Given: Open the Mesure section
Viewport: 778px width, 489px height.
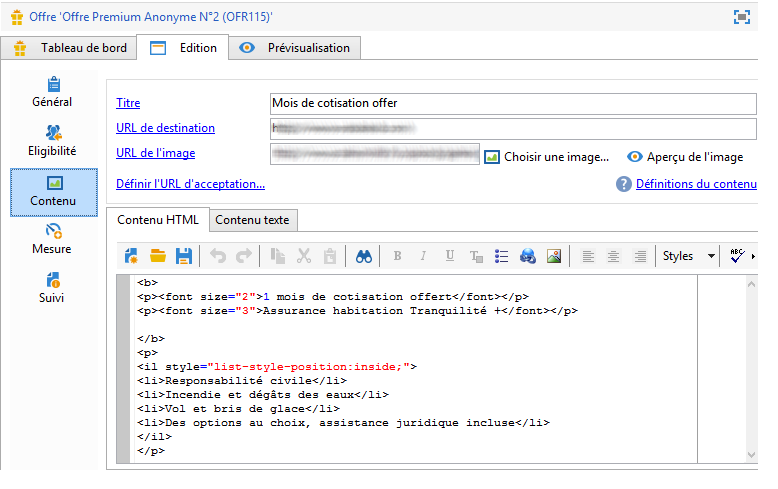Looking at the screenshot, I should [53, 240].
